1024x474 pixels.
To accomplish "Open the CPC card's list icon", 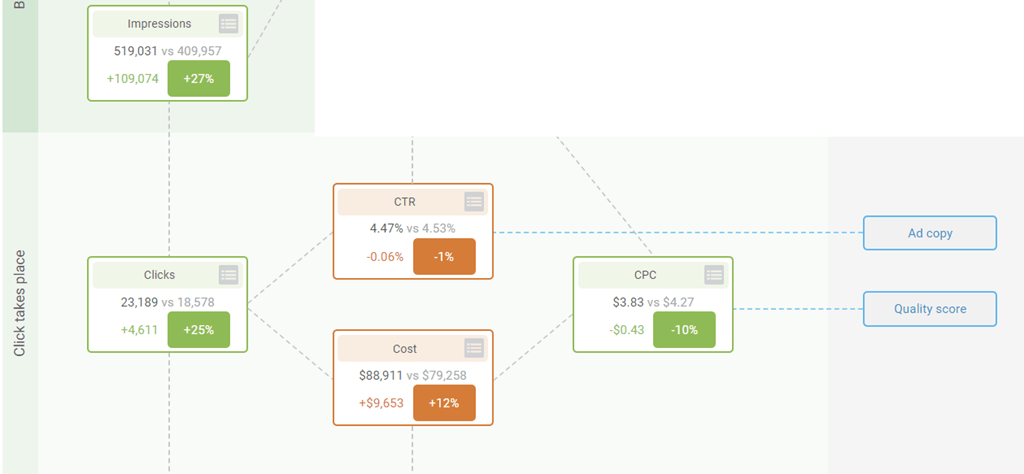I will coord(714,274).
